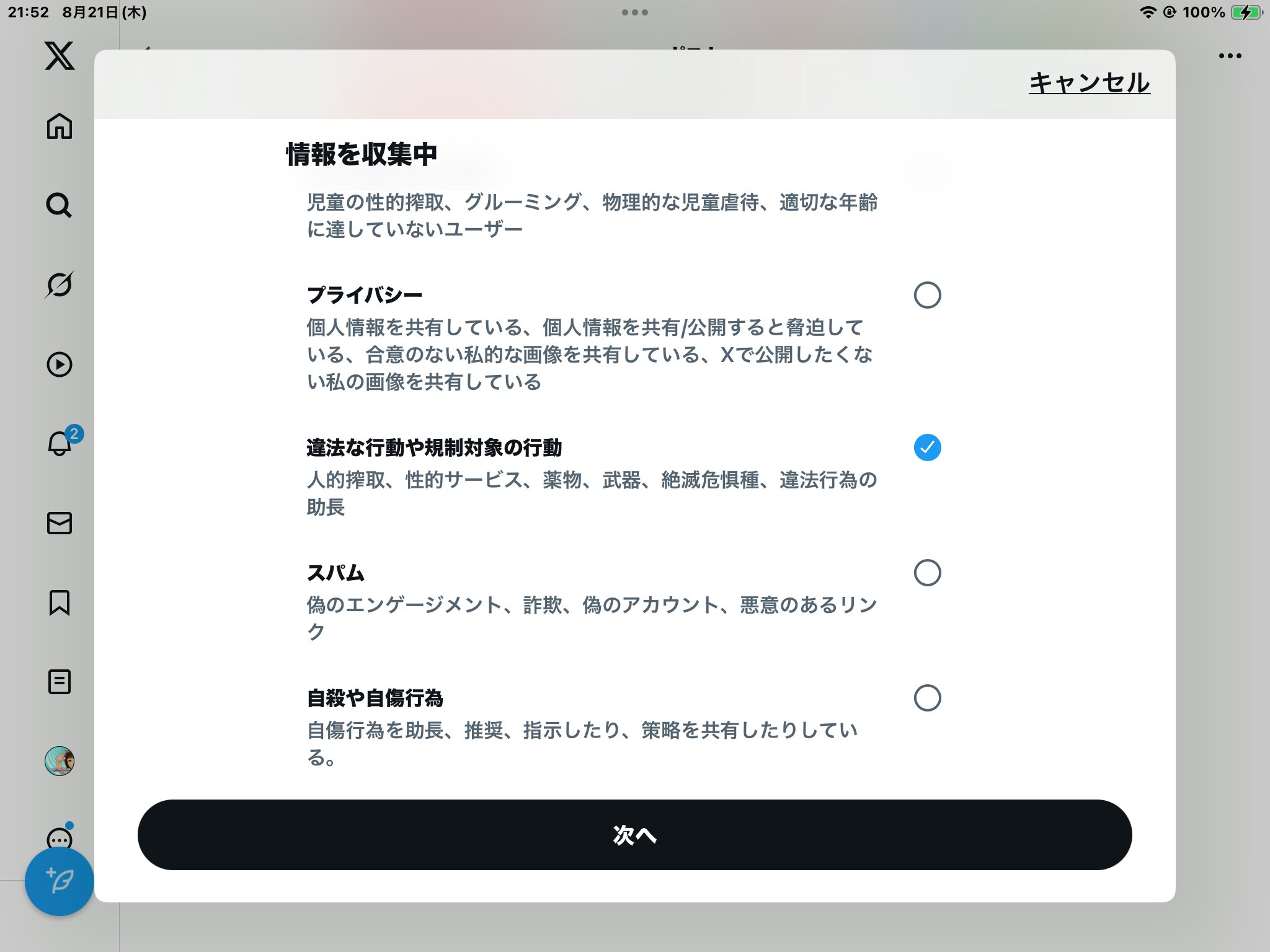Deselect 違法な行動や規制対象の行動 checked option

click(927, 447)
